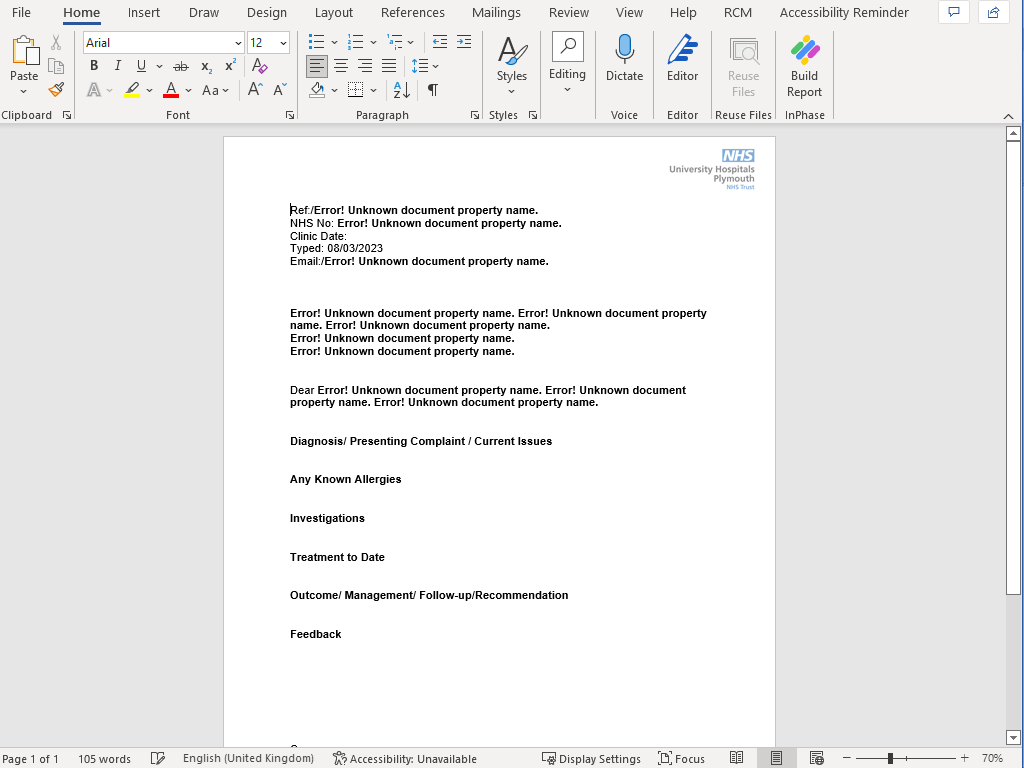The image size is (1024, 768).
Task: Expand the Paste options arrow
Action: (24, 91)
